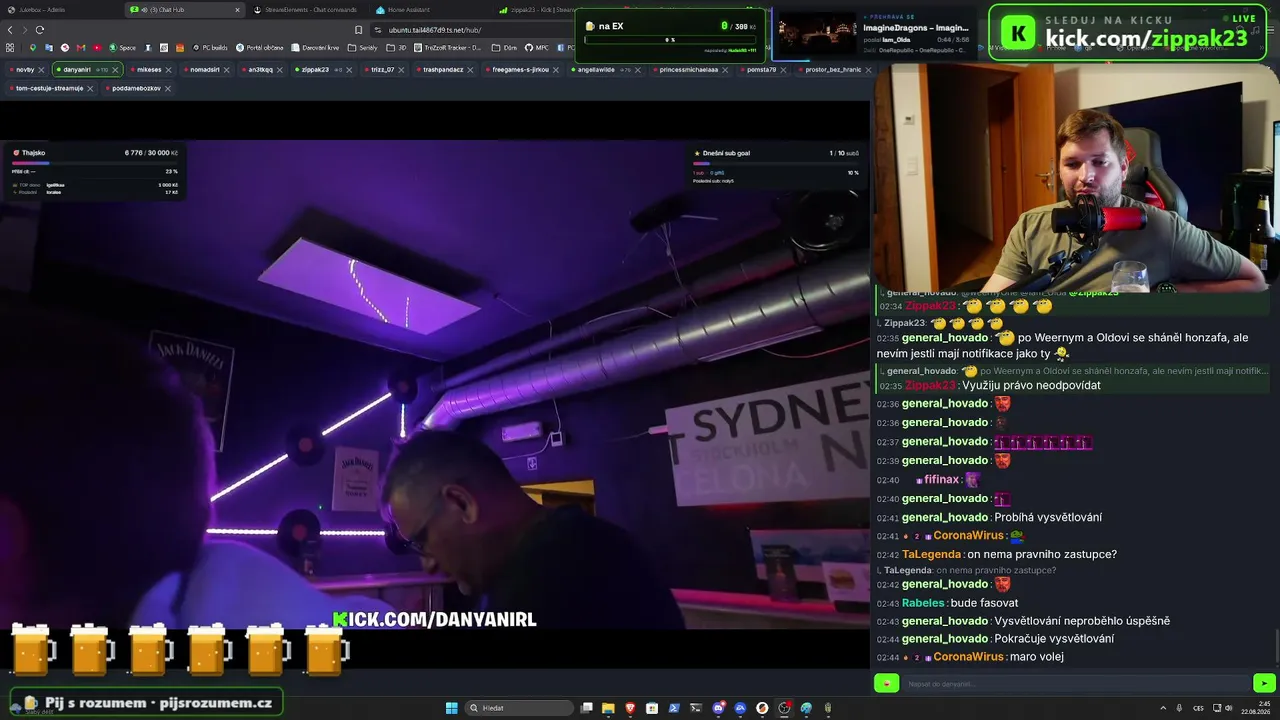This screenshot has height=720, width=1280.
Task: Open the Space bookmark
Action: click(x=122, y=47)
